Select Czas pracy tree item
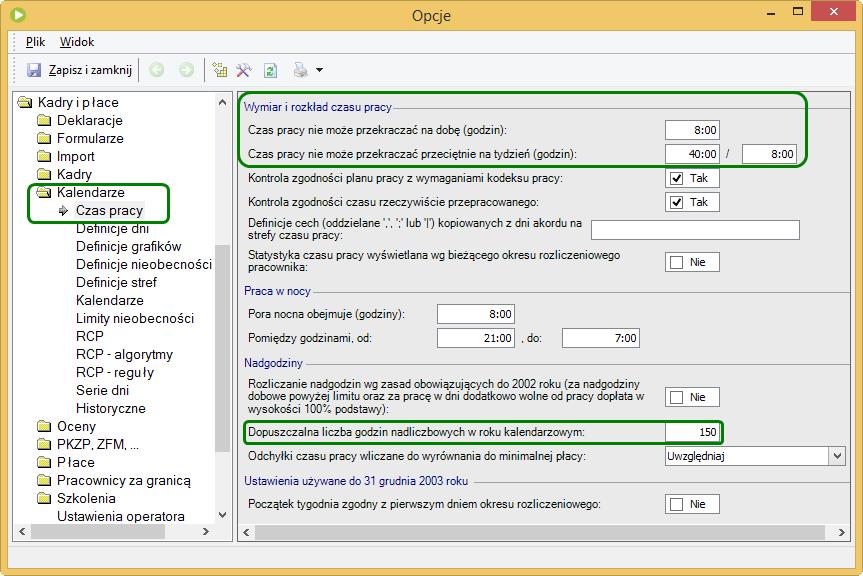Viewport: 863px width, 576px height. pos(110,211)
